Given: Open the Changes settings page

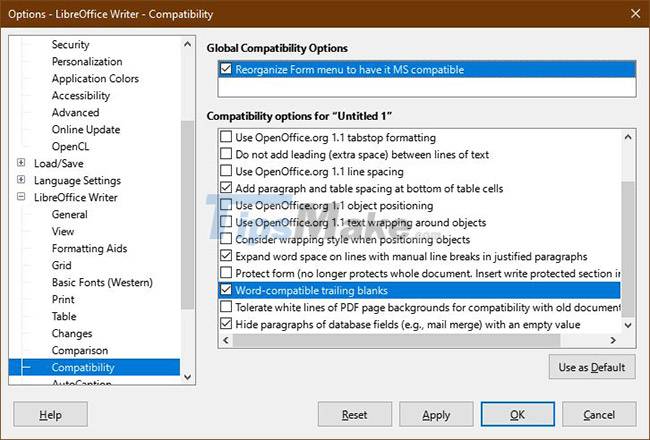Looking at the screenshot, I should 72,333.
